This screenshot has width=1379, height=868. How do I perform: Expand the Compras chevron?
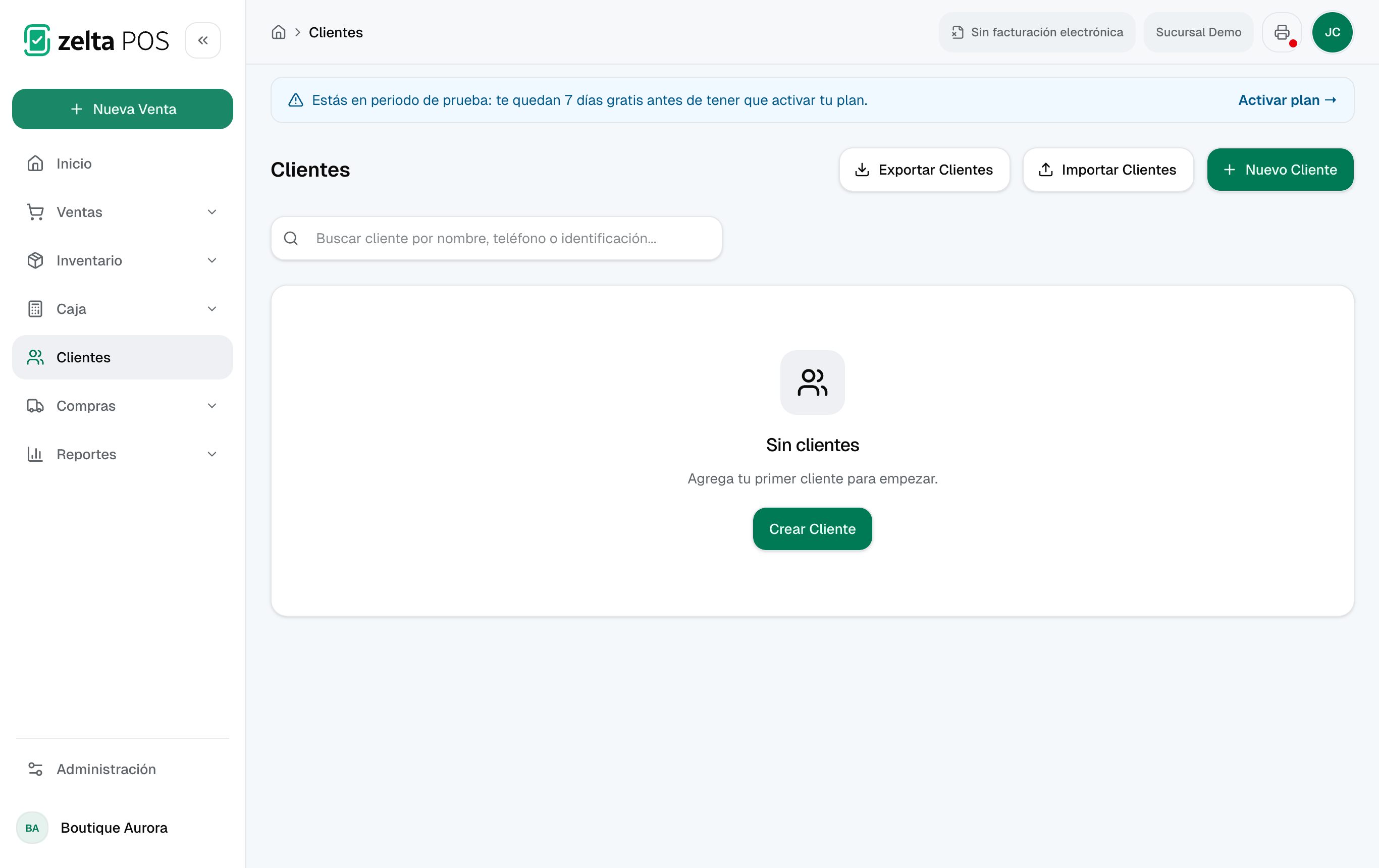[212, 406]
